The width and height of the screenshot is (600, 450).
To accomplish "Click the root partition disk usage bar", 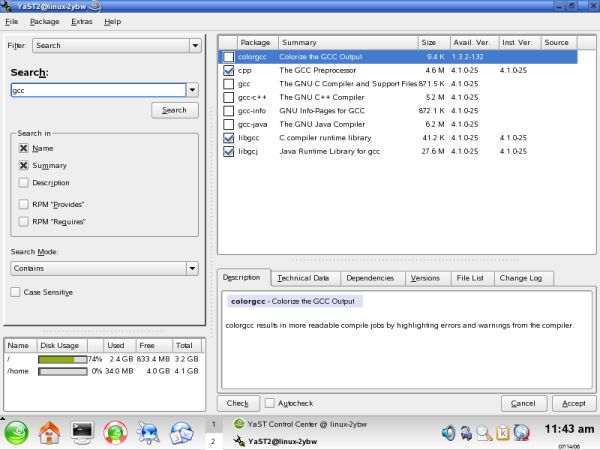I will 62,359.
